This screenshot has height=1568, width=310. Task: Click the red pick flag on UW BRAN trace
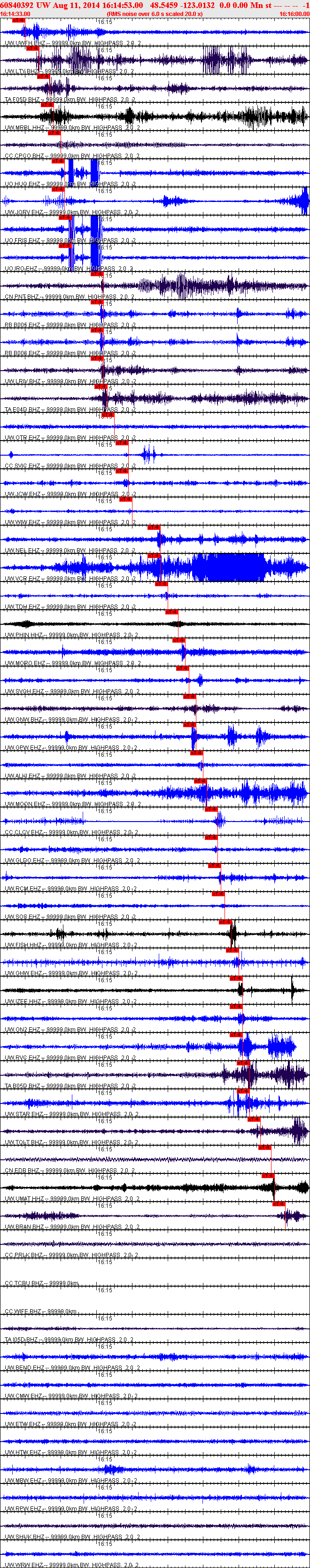click(279, 1204)
